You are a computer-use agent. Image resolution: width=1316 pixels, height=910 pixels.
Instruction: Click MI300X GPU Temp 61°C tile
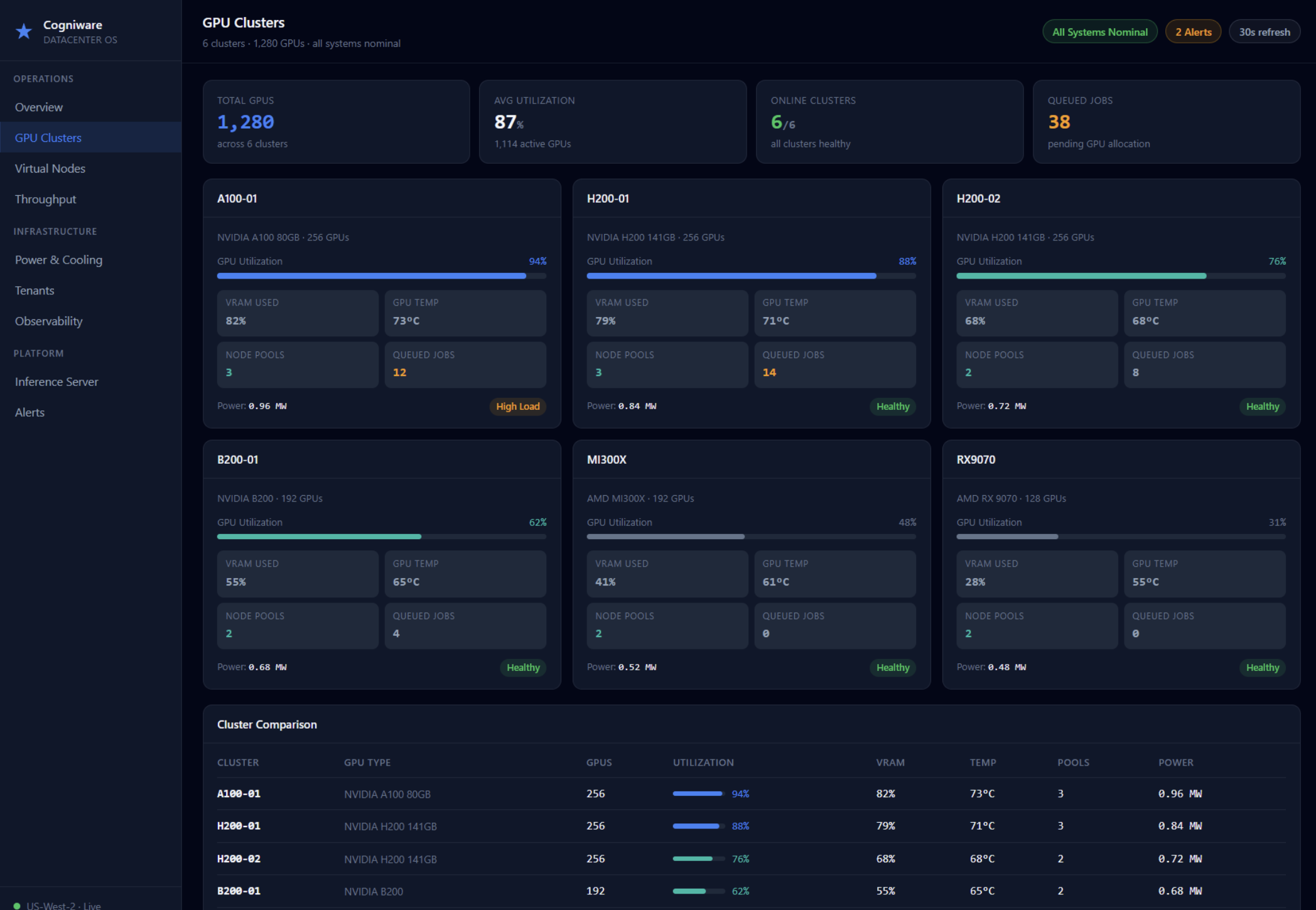(x=835, y=574)
